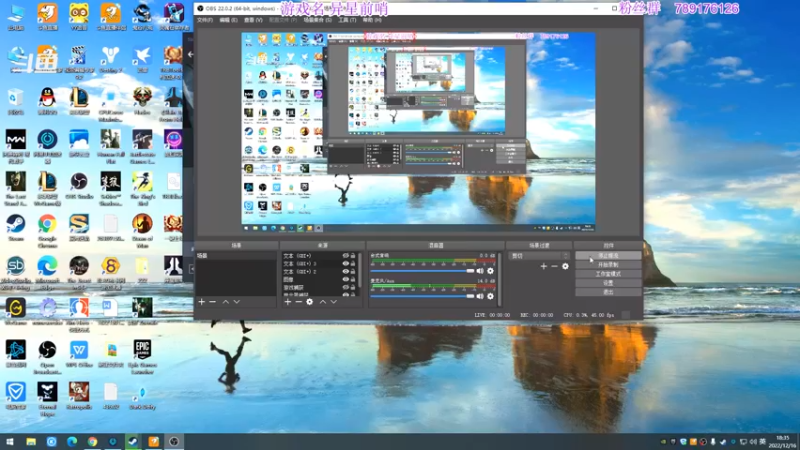Open the scene transition type dropdown
The height and width of the screenshot is (450, 800).
(x=540, y=256)
